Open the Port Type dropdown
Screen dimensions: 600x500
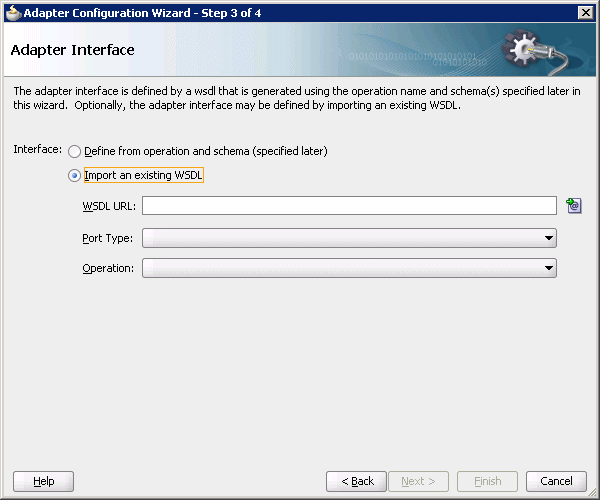pyautogui.click(x=349, y=238)
